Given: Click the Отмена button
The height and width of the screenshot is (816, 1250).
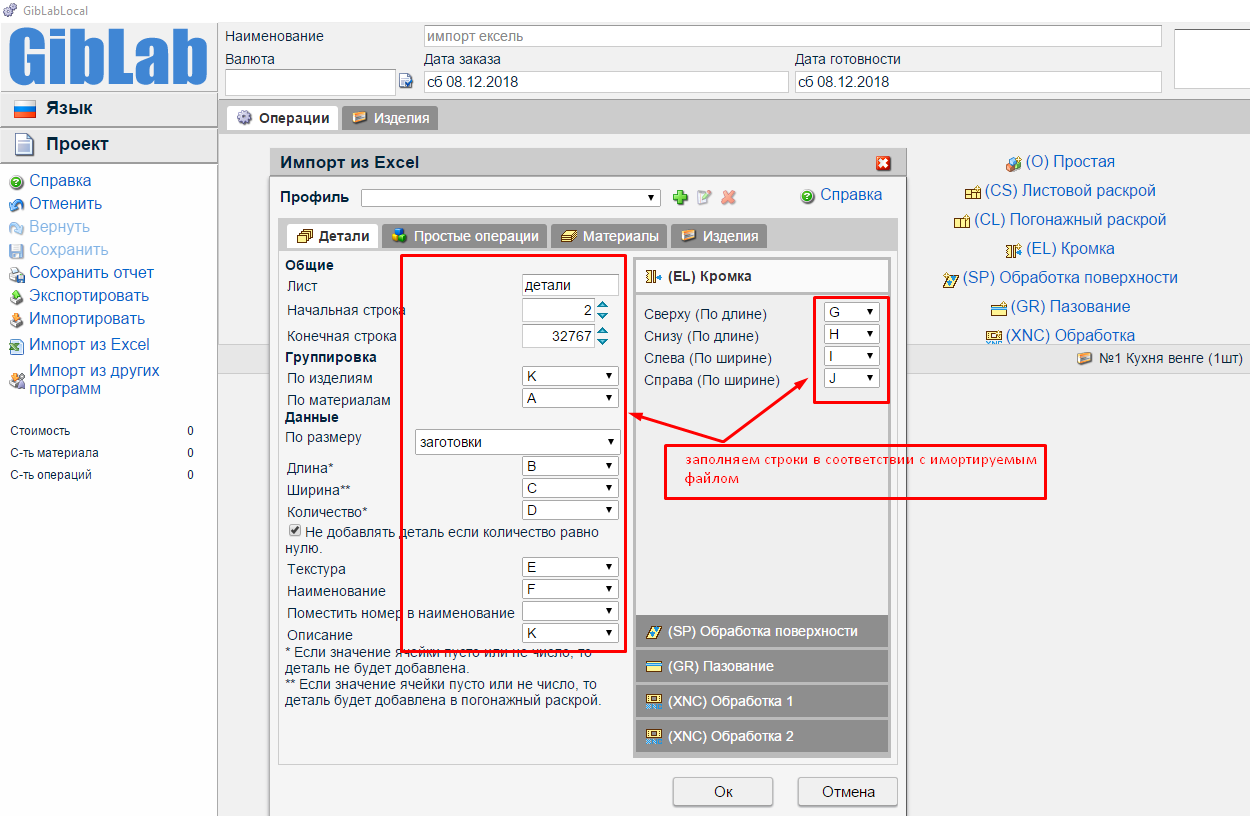Looking at the screenshot, I should (x=848, y=792).
